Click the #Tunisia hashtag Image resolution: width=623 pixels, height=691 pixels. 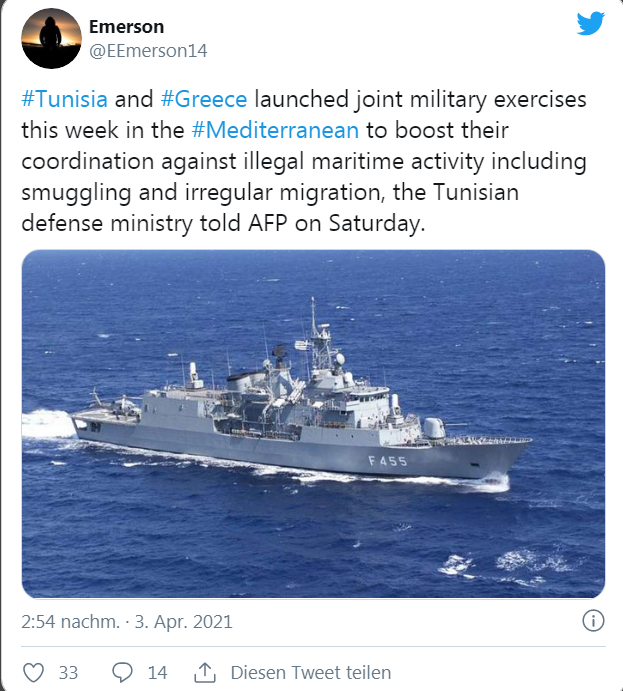64,101
